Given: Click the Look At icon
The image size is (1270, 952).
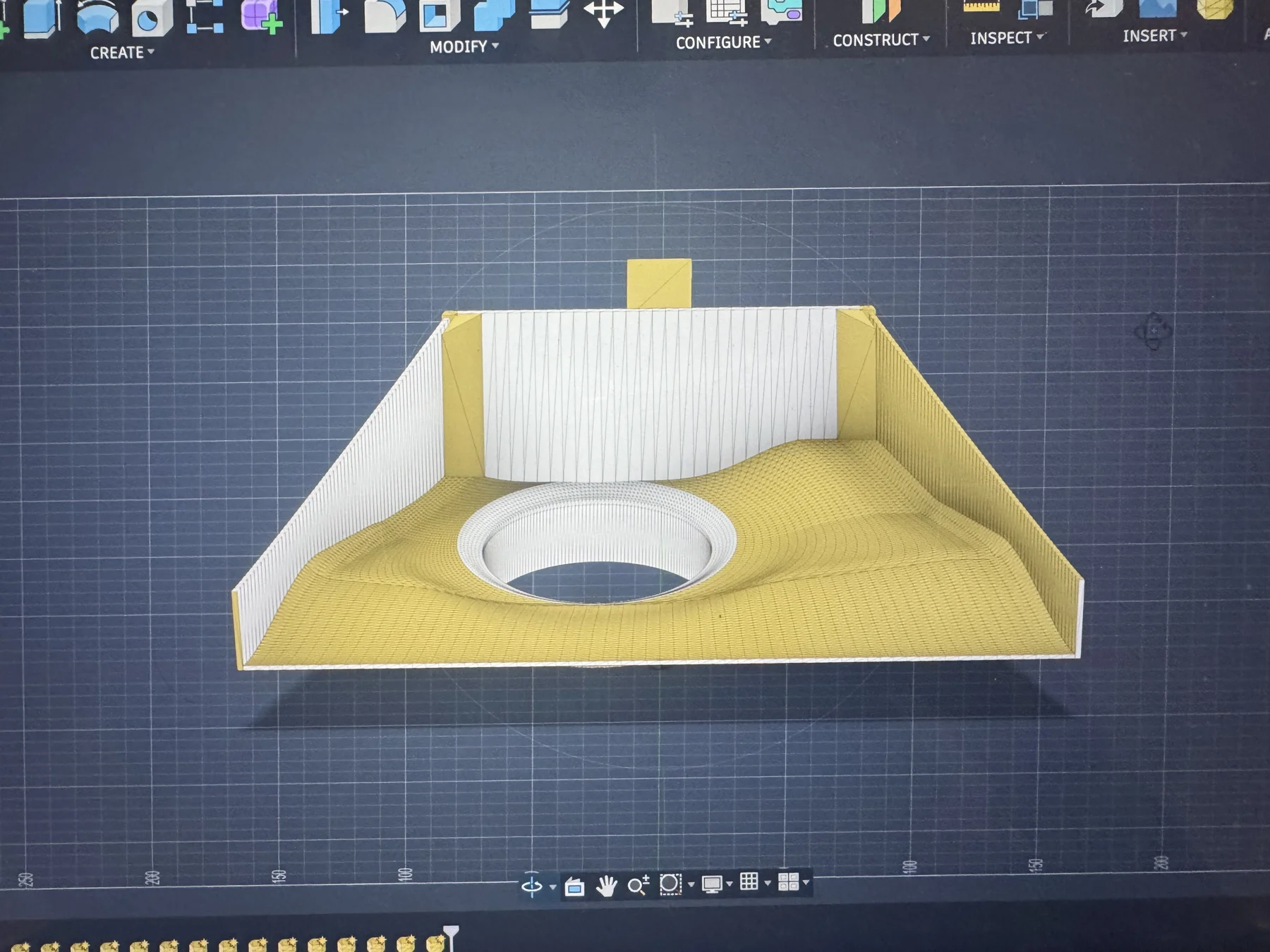Looking at the screenshot, I should click(575, 886).
